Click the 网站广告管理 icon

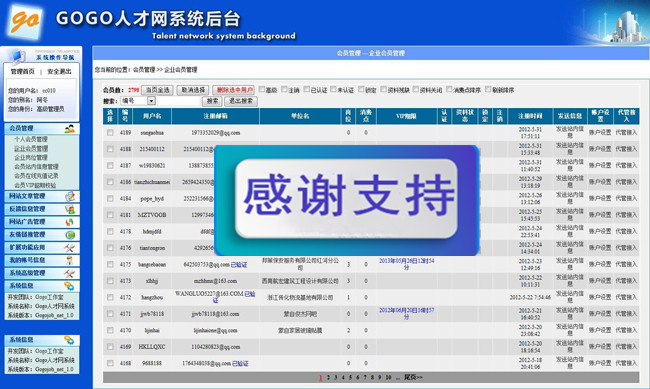pos(70,222)
